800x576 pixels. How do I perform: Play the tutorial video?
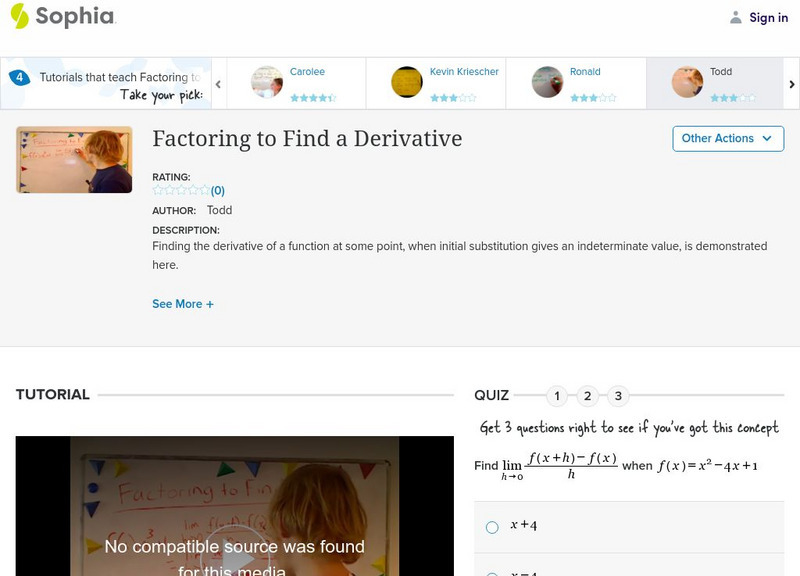click(x=235, y=559)
